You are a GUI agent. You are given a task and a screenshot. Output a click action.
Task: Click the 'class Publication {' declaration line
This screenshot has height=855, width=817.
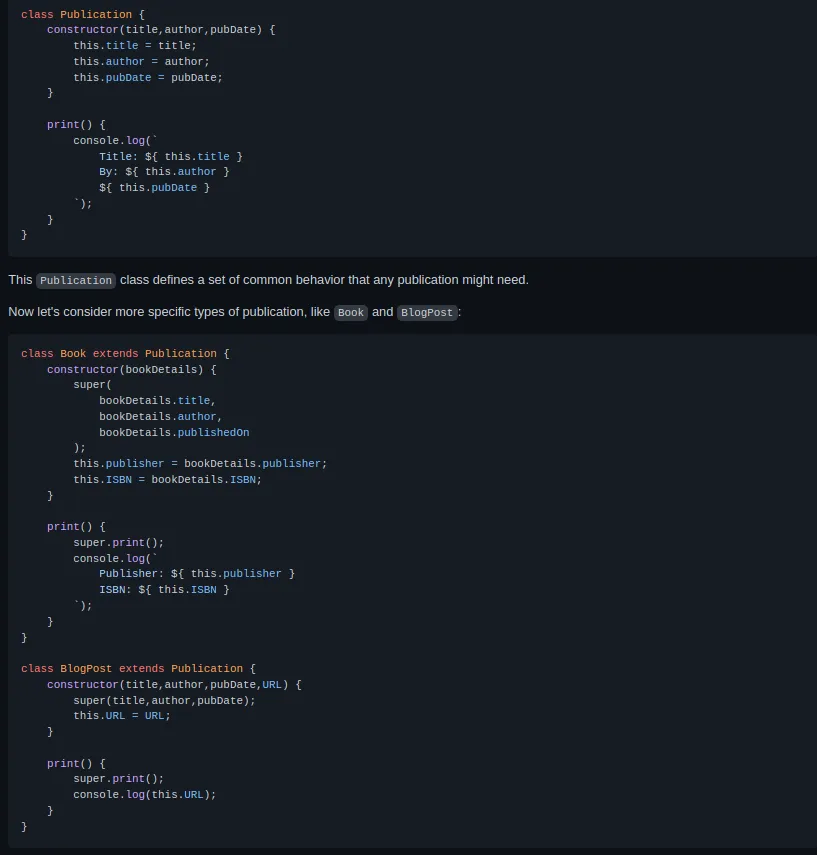click(83, 14)
